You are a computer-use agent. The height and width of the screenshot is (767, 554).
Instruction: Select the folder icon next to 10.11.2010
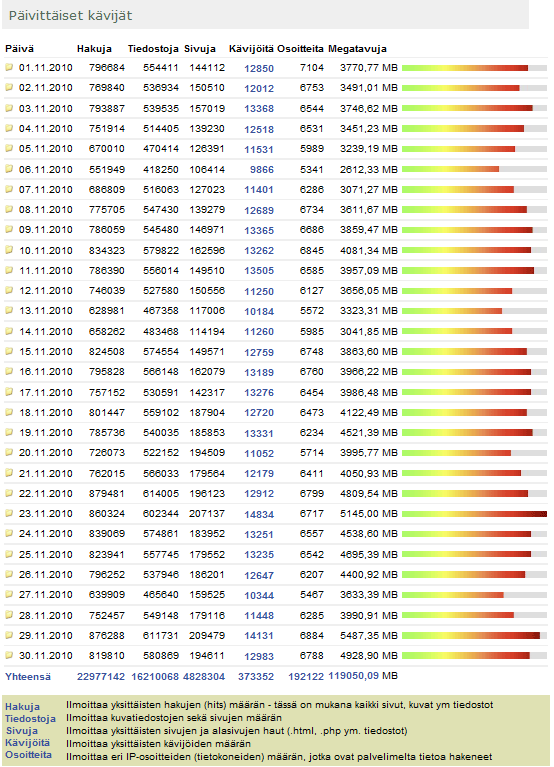point(9,249)
